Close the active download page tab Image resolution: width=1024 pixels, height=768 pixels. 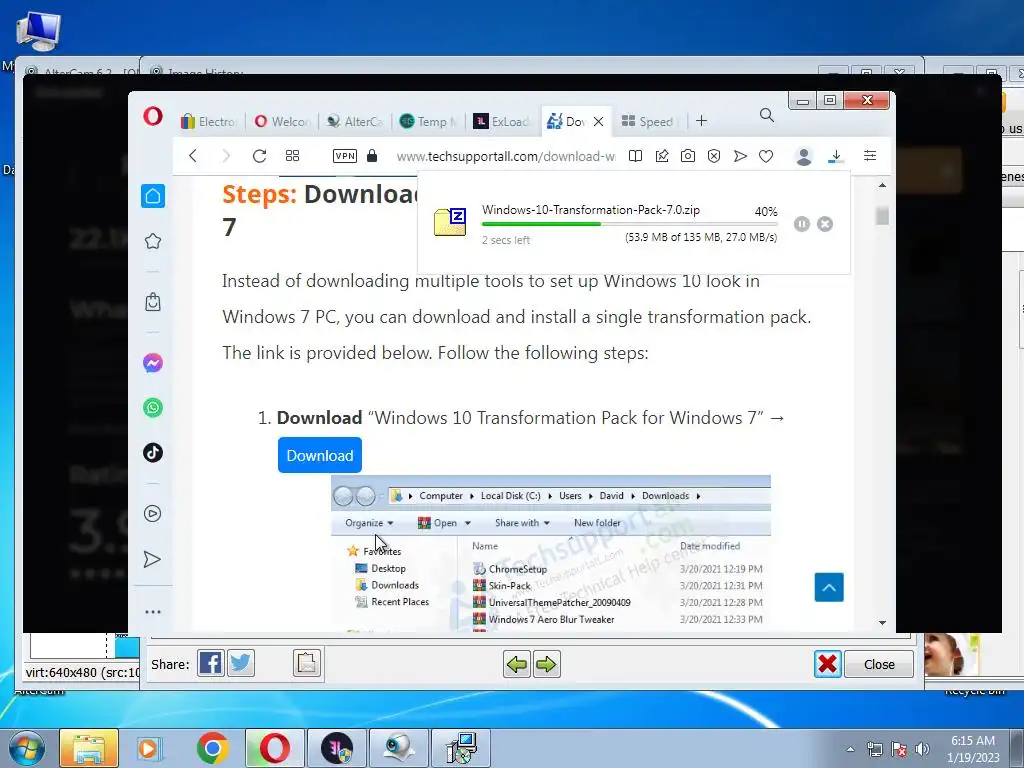coord(598,121)
